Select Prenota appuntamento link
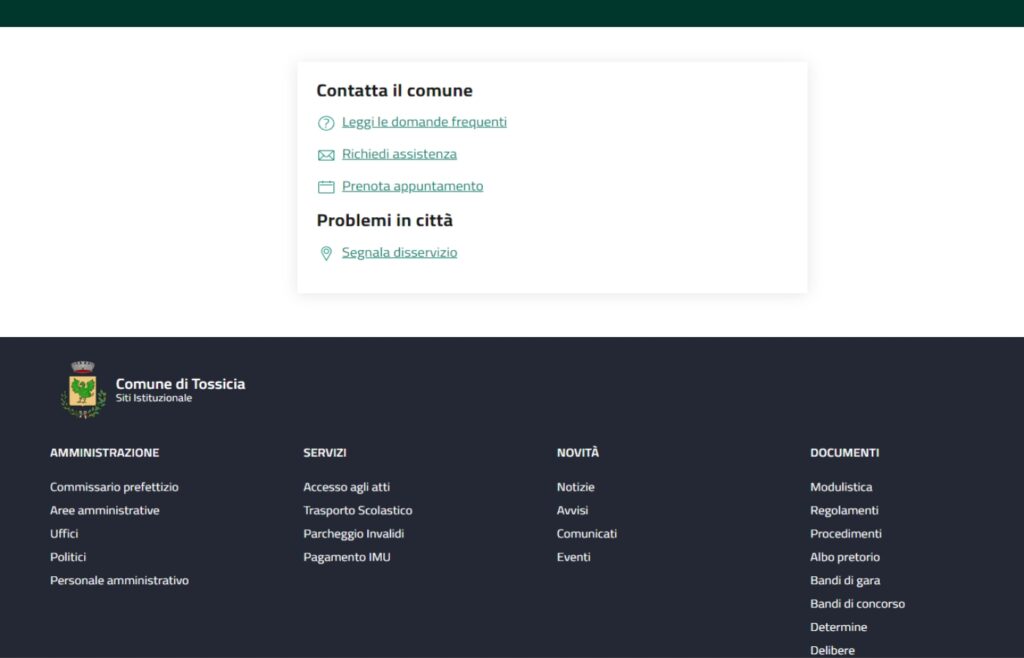 point(412,186)
